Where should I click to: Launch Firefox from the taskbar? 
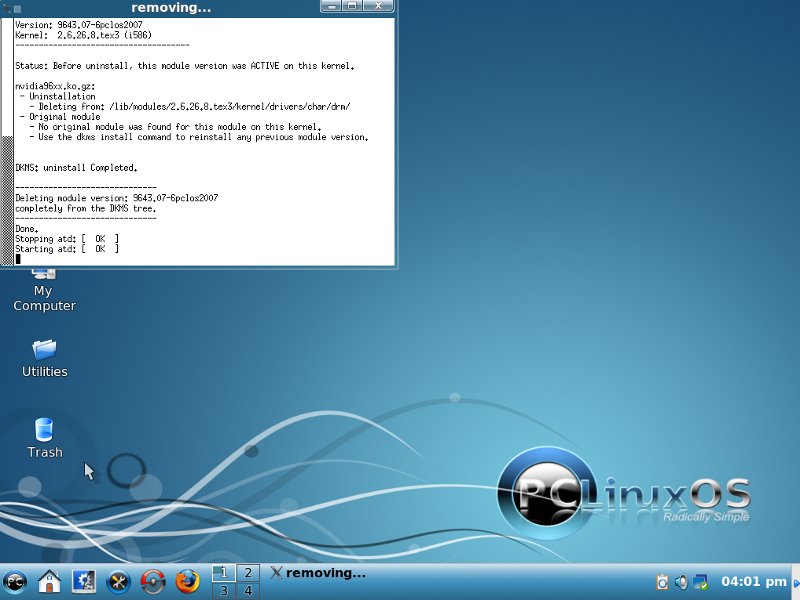(x=187, y=581)
